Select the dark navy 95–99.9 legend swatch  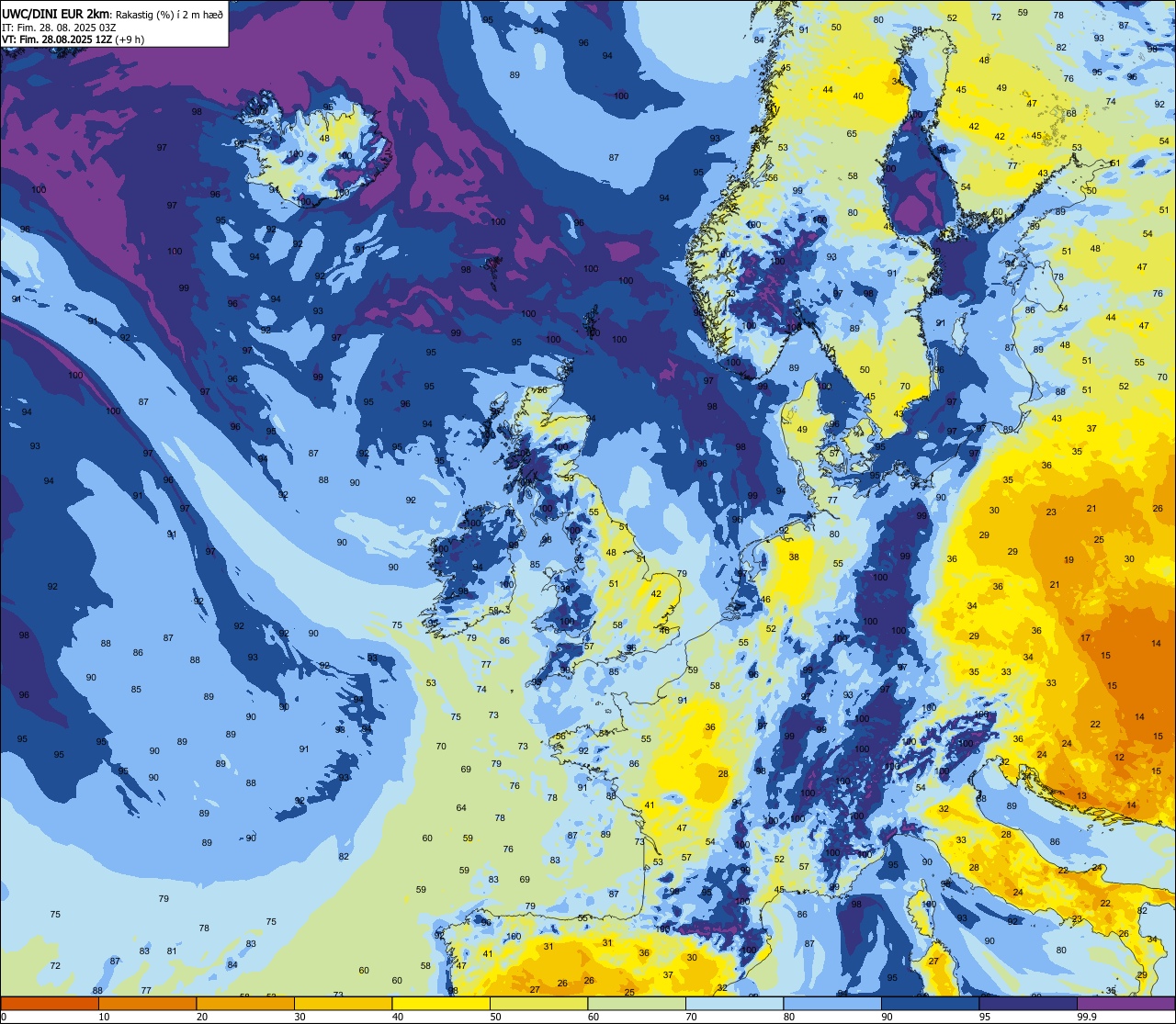click(x=1028, y=1003)
